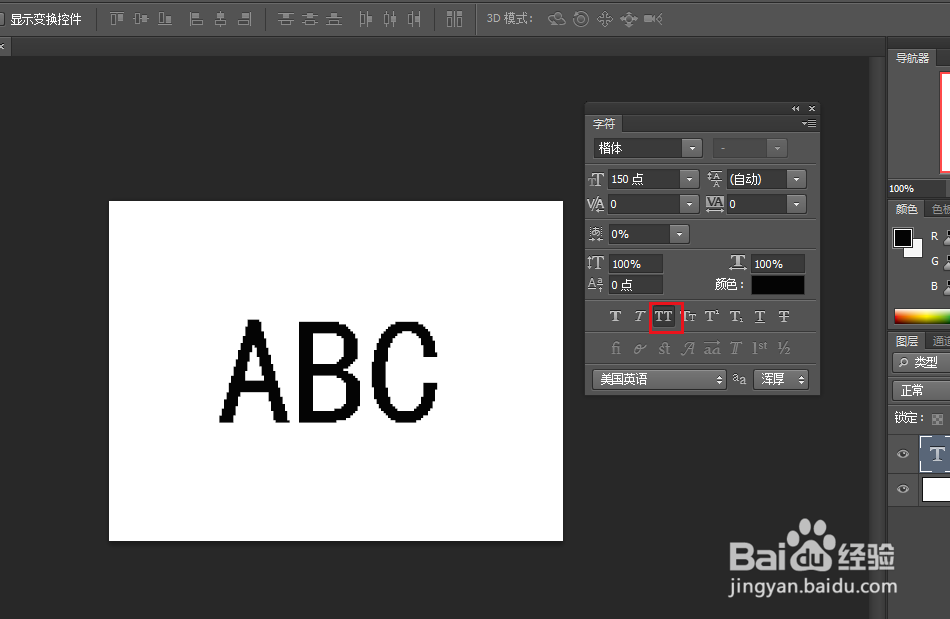Open the 0% tsume scaling dropdown

pos(679,234)
